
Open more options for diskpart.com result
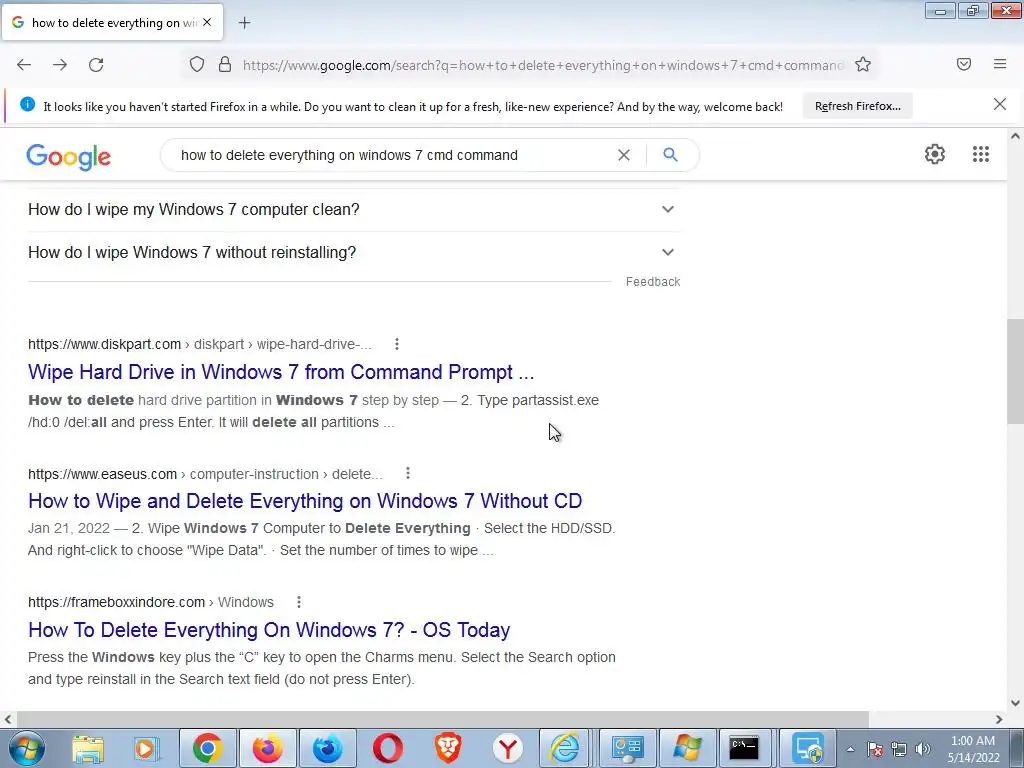(396, 344)
